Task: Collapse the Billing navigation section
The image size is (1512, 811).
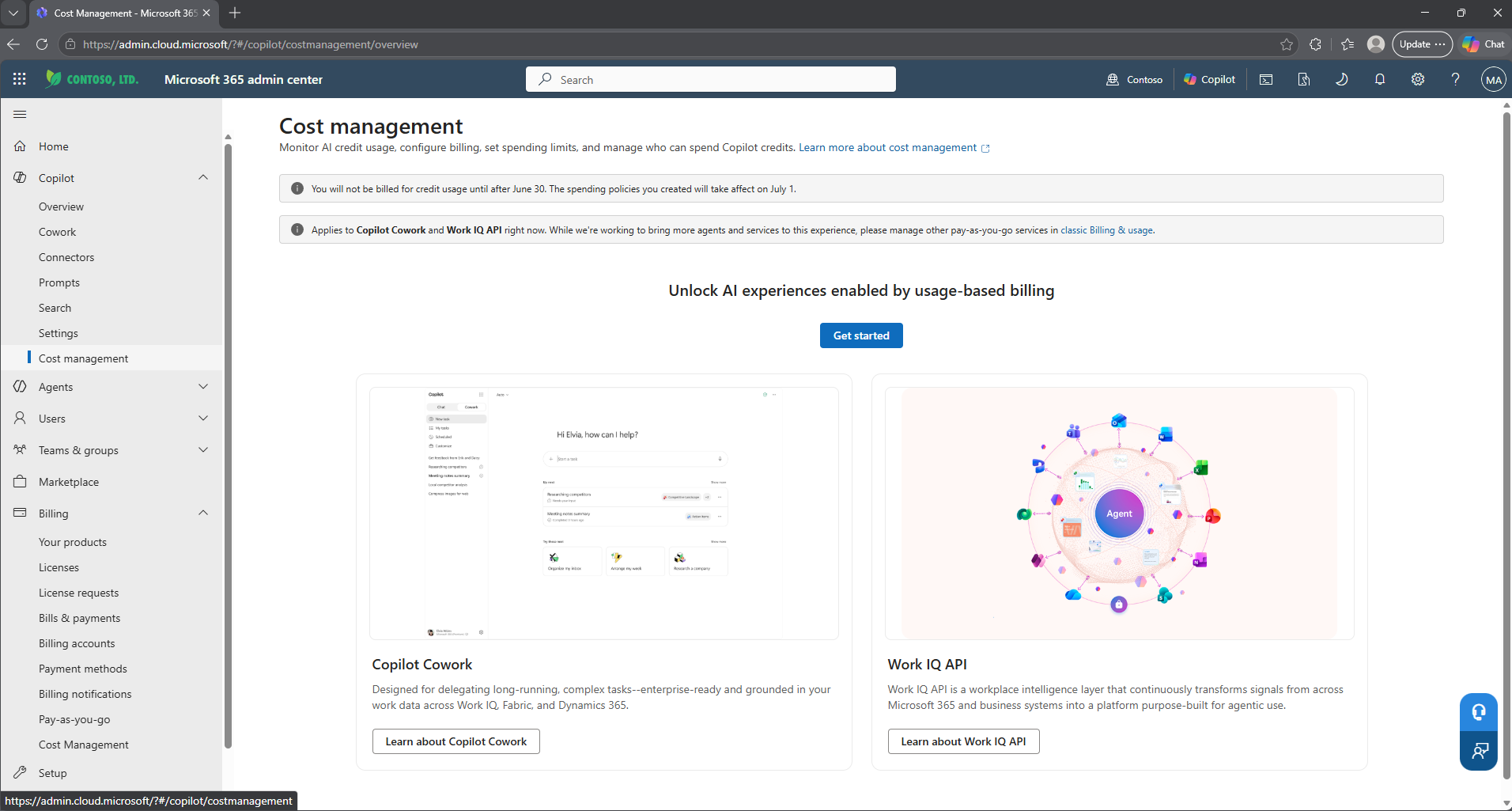Action: click(203, 513)
